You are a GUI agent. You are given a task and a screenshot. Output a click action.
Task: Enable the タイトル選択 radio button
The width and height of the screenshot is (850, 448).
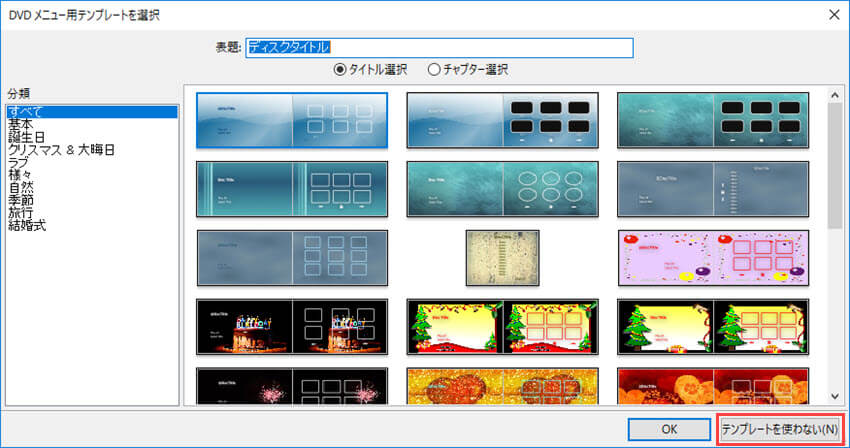[340, 70]
